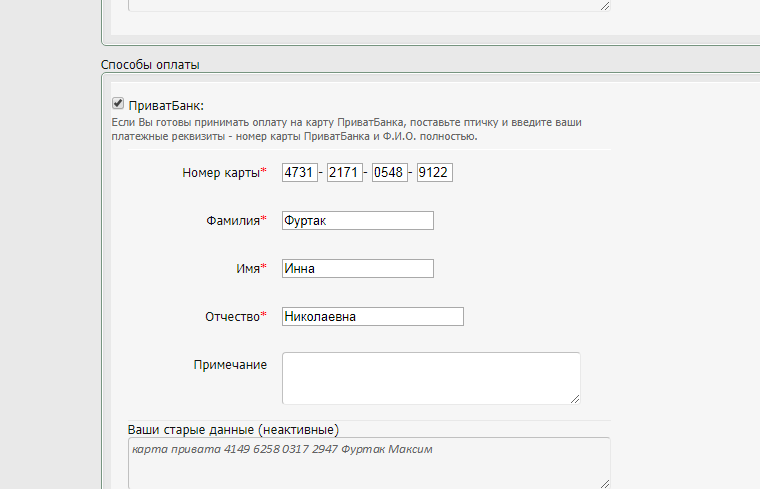Click the Отчество field label

[232, 317]
